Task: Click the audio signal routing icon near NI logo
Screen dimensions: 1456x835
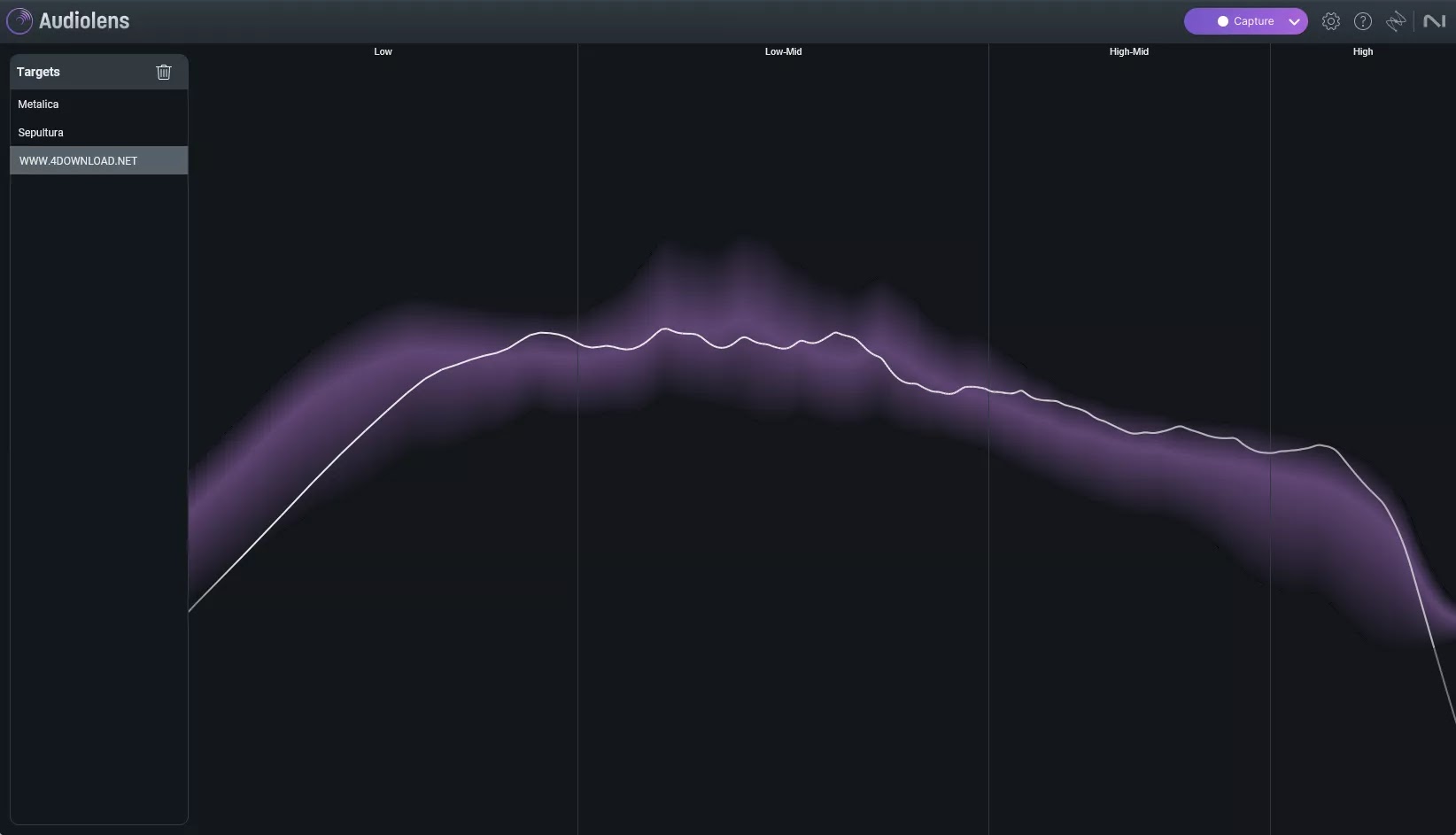Action: [x=1395, y=20]
